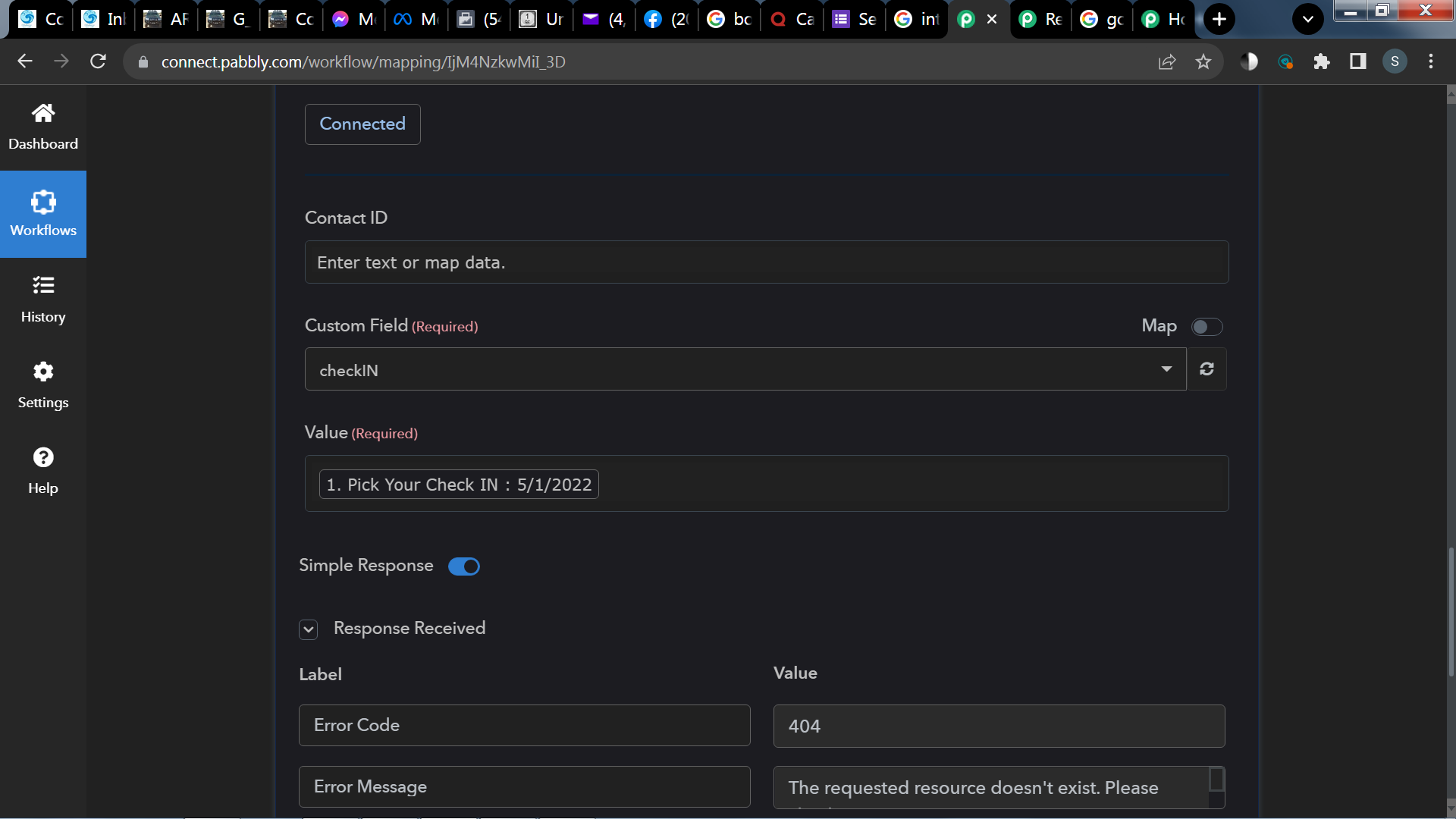
Task: Open browser side panel
Action: (1358, 61)
